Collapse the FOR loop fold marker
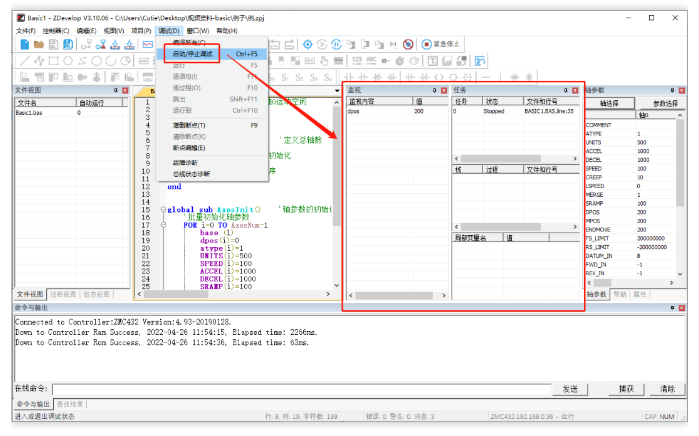 pos(163,225)
